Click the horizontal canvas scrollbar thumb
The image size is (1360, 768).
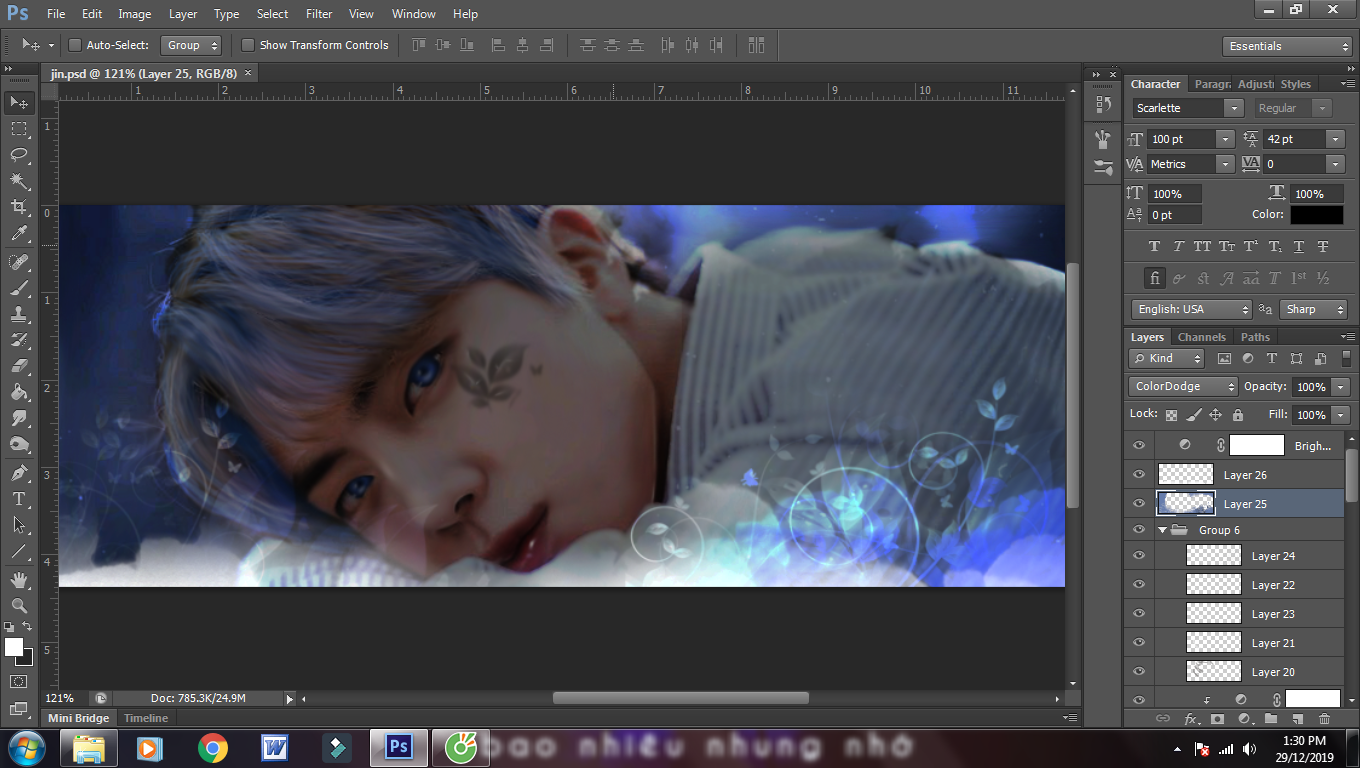[681, 698]
